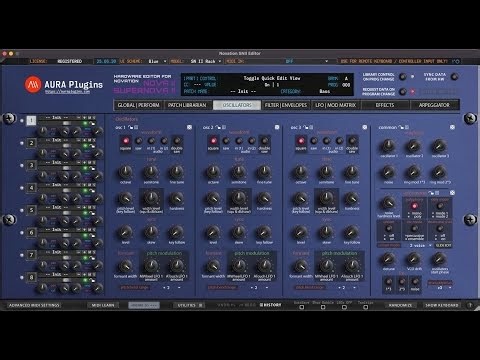This screenshot has width=480, height=360.
Task: Select square waveform on osc 3
Action: [x=301, y=141]
